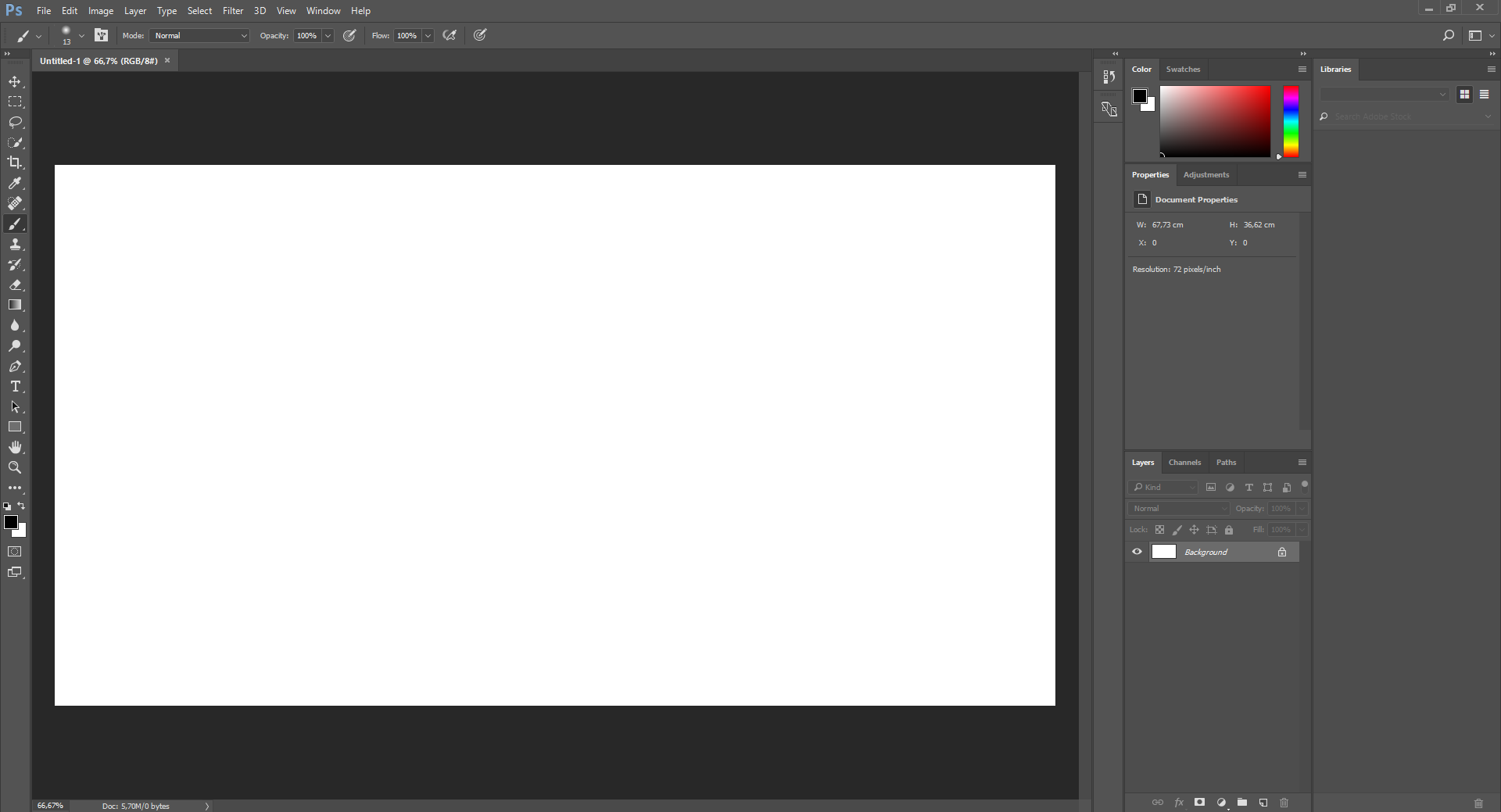
Task: Create a new layer
Action: pos(1263,803)
